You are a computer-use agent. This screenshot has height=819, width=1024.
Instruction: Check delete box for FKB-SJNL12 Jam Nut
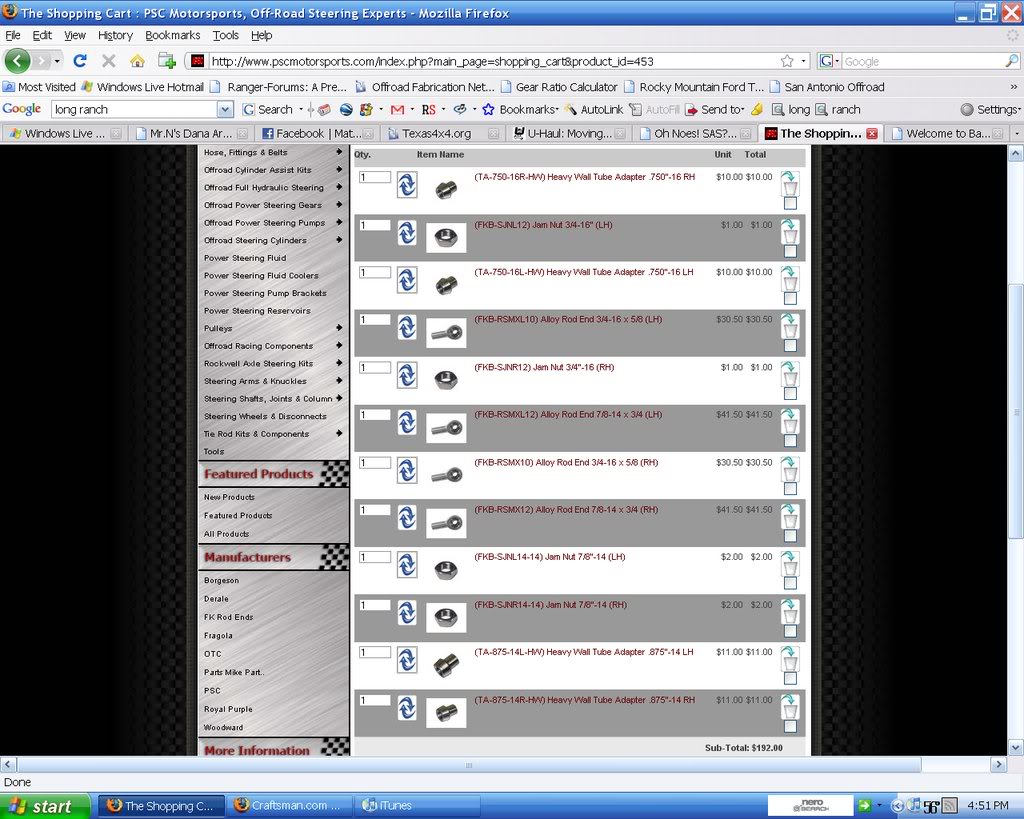[790, 251]
